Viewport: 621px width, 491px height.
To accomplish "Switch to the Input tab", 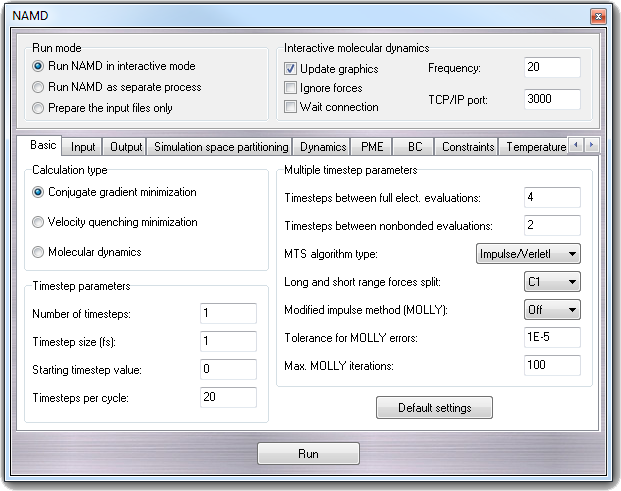I will pyautogui.click(x=83, y=147).
